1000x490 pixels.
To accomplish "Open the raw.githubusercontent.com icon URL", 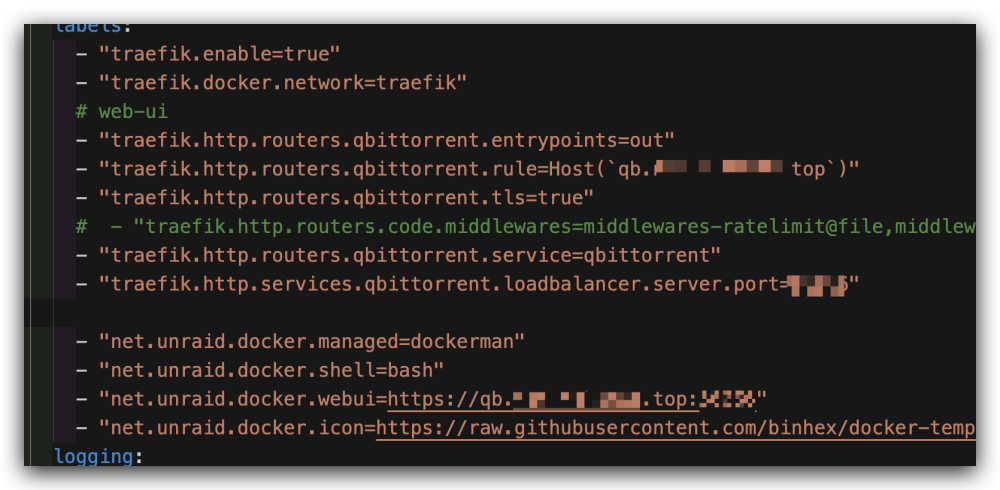I will click(675, 429).
